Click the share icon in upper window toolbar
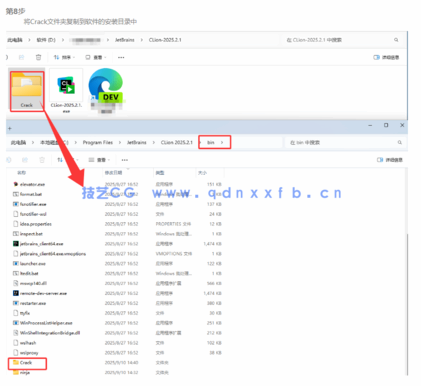Viewport: 421px width, 386px height. tap(21, 57)
